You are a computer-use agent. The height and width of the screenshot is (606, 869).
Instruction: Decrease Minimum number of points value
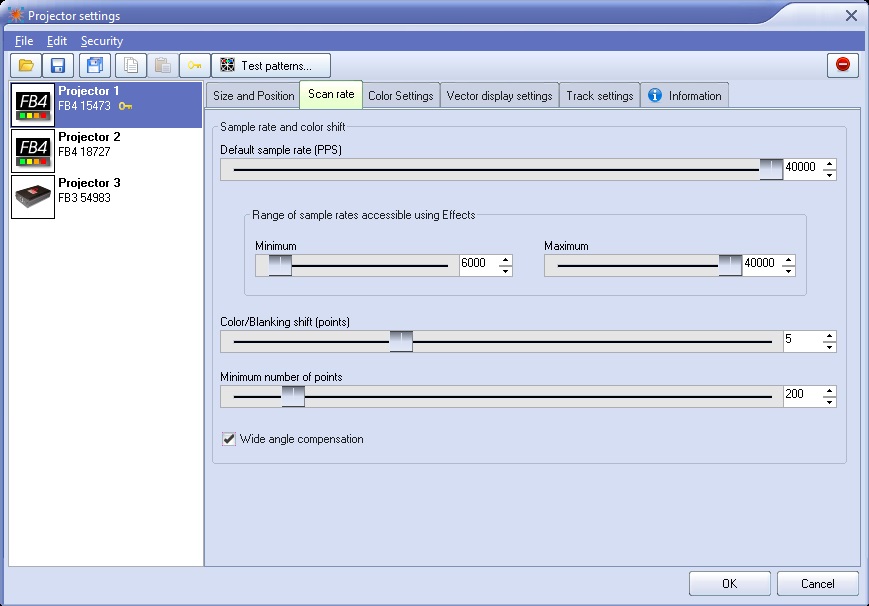tap(829, 401)
